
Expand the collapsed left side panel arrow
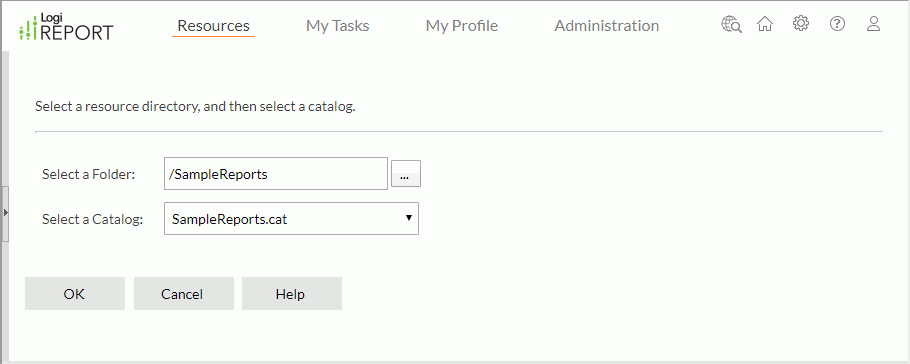(5, 213)
